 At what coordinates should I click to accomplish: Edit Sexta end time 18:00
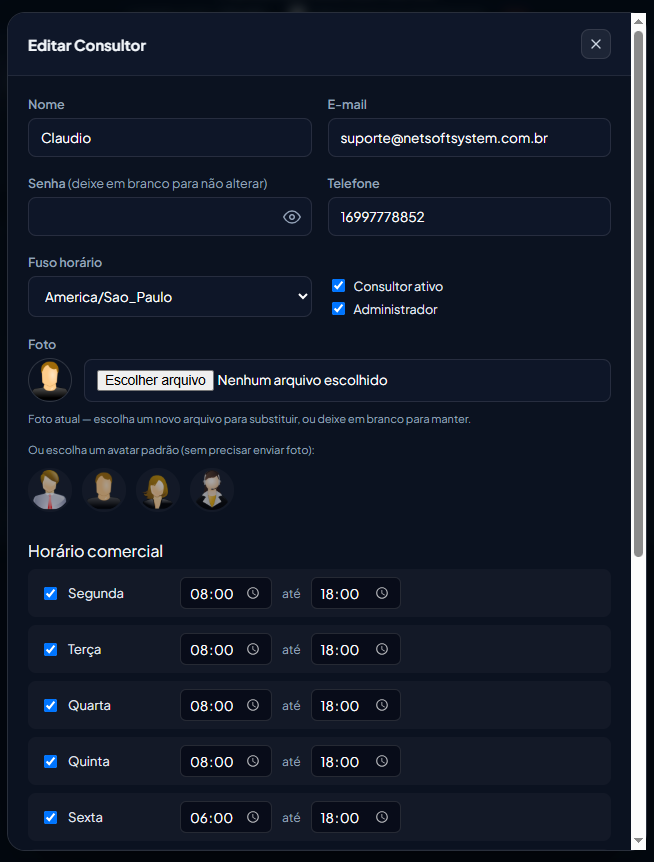(x=356, y=818)
